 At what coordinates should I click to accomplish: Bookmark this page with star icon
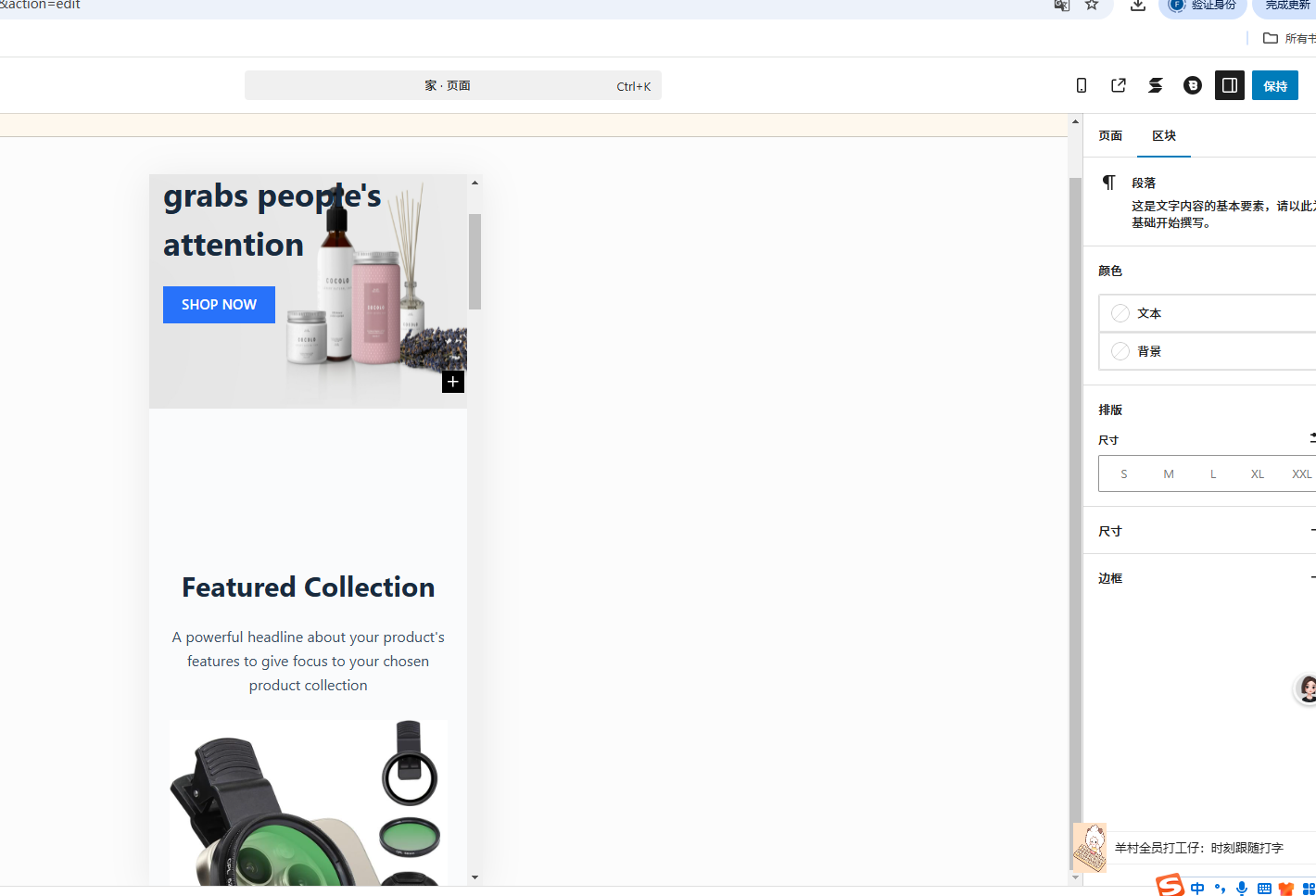(1092, 5)
